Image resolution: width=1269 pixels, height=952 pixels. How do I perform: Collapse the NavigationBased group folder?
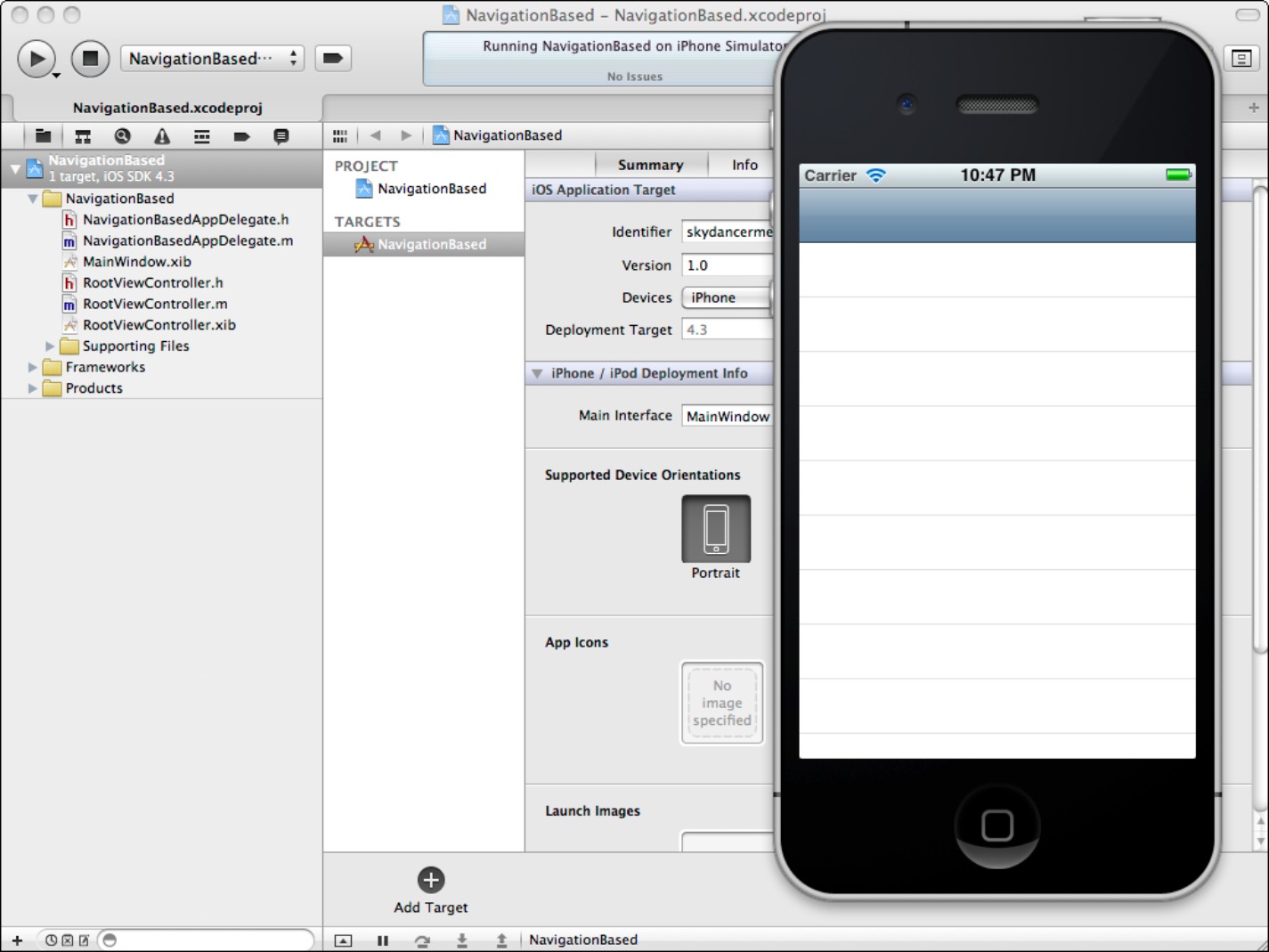pyautogui.click(x=33, y=199)
